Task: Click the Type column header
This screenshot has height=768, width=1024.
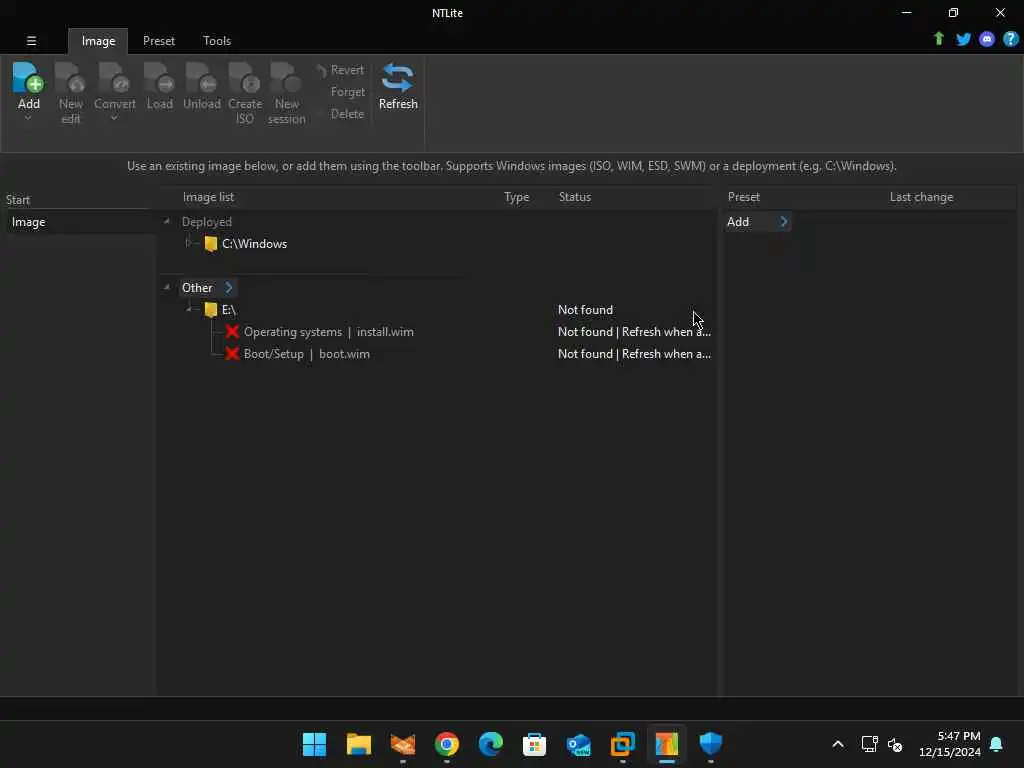Action: (x=516, y=197)
